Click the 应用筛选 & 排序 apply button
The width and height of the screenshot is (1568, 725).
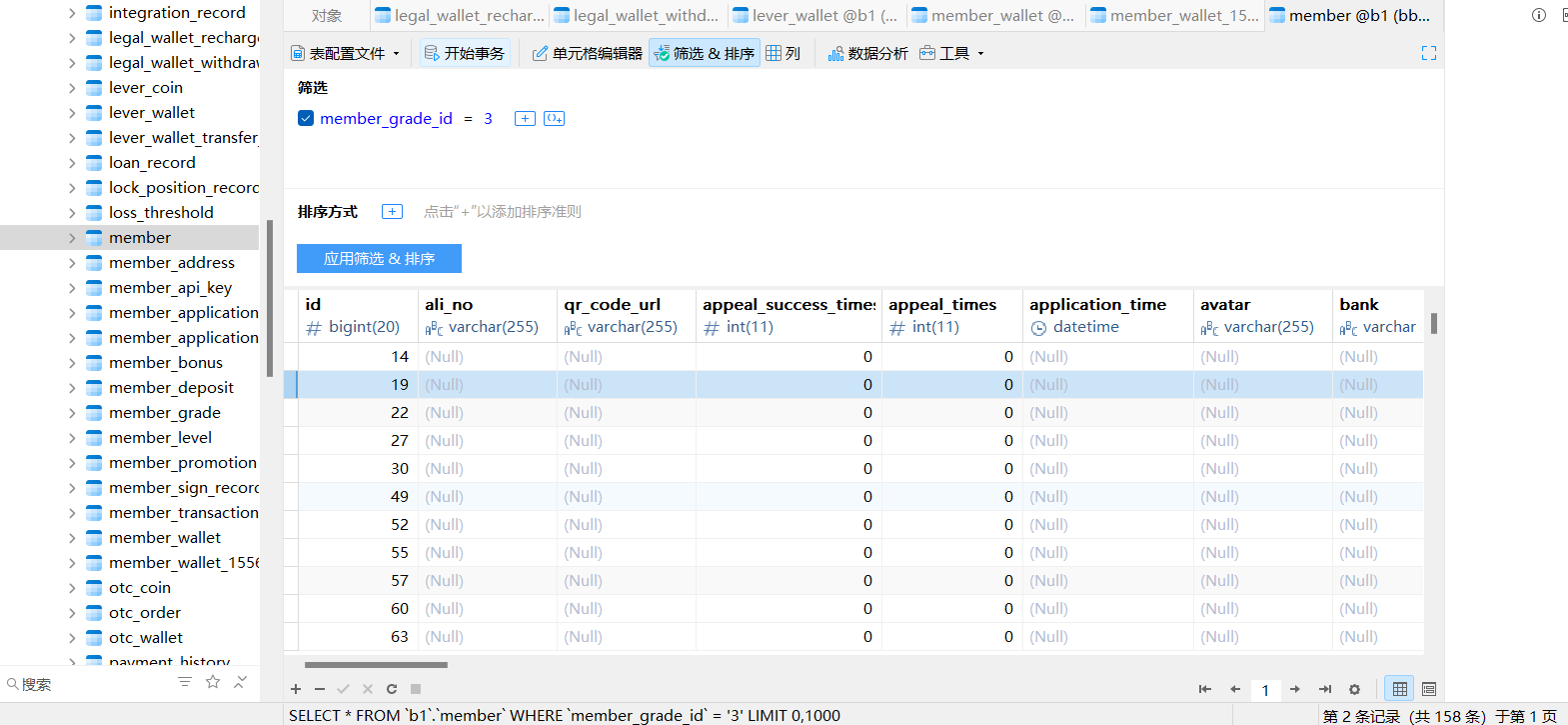click(379, 258)
